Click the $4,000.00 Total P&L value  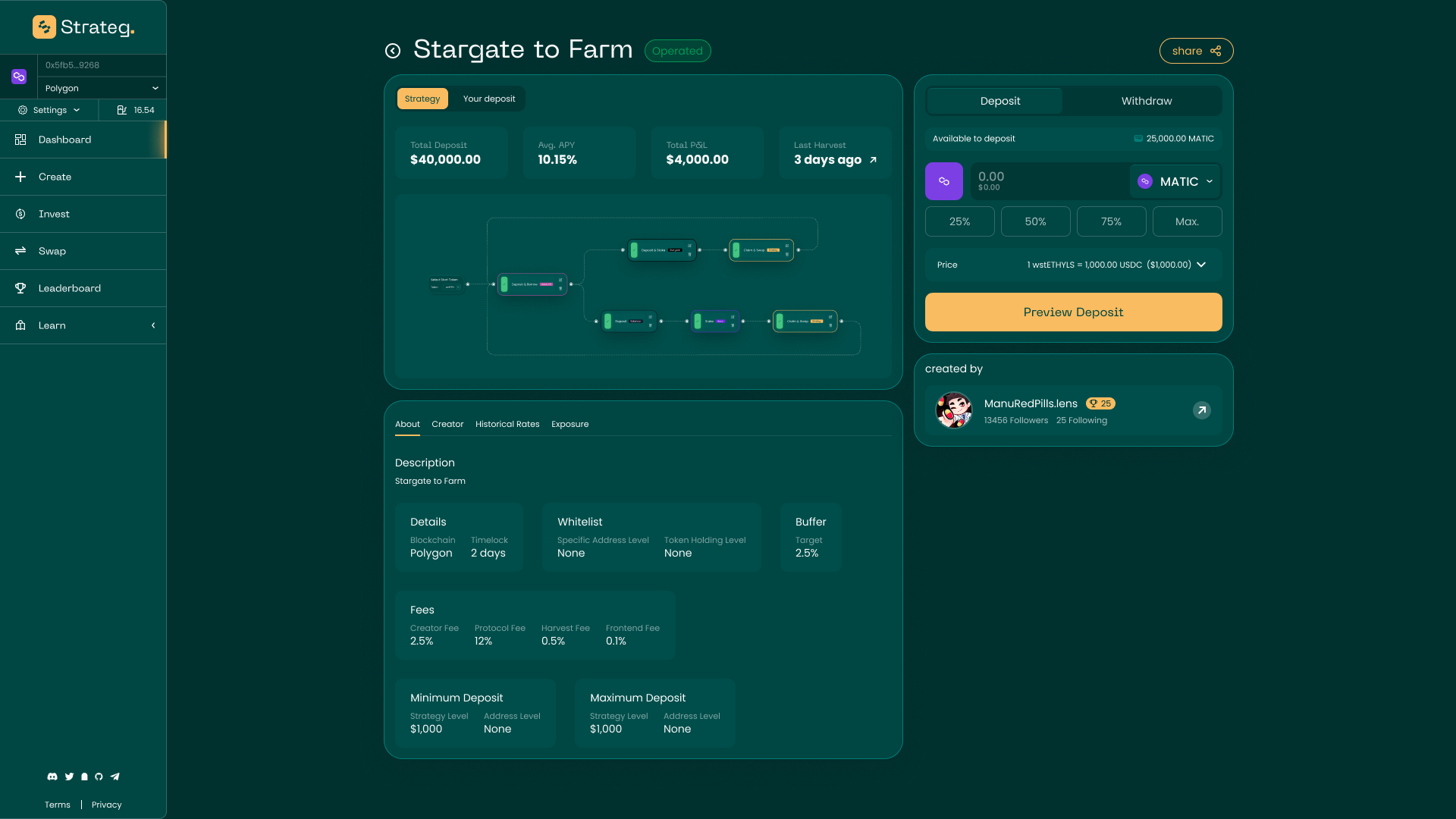697,160
